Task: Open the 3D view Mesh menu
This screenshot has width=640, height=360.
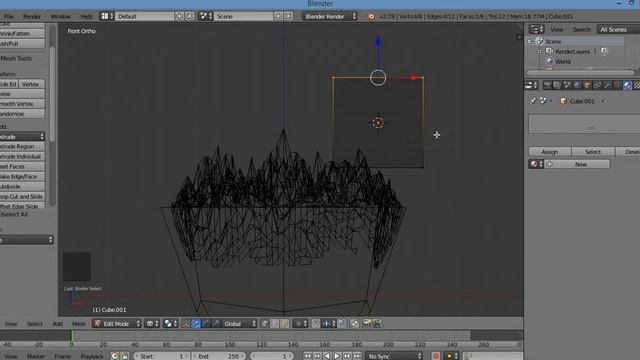Action: pyautogui.click(x=79, y=324)
